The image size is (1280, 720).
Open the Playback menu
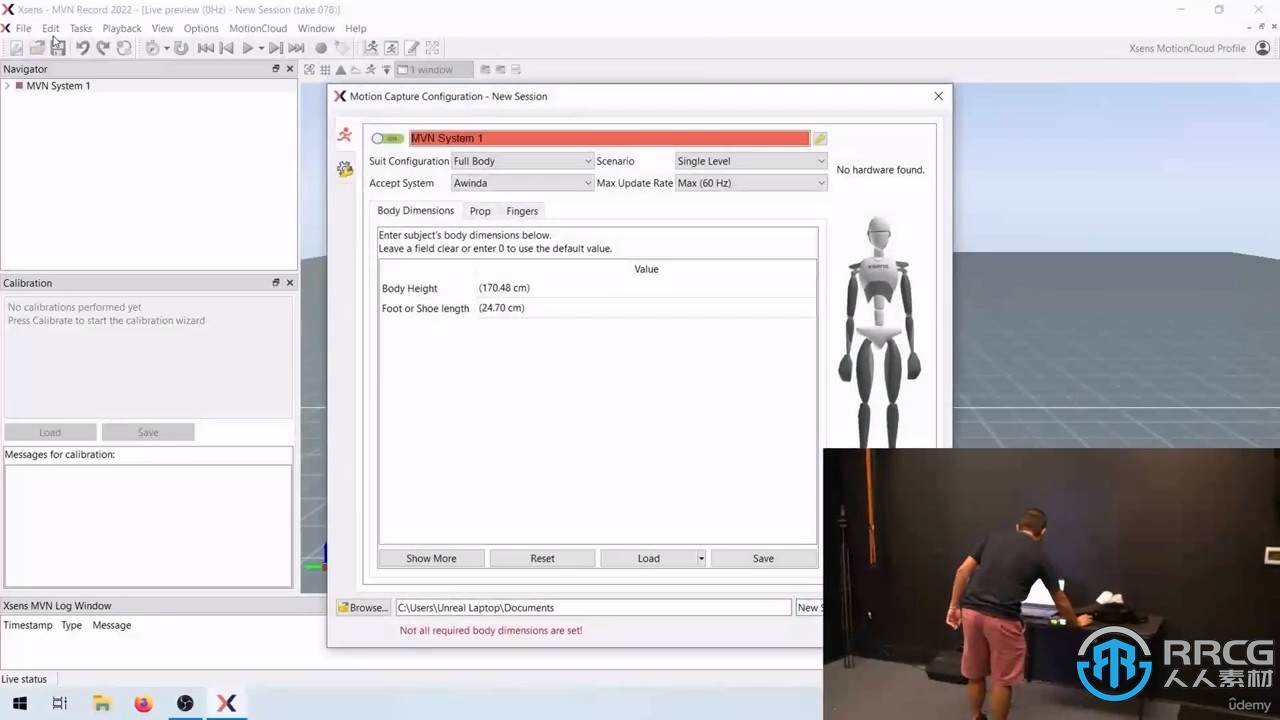(122, 28)
